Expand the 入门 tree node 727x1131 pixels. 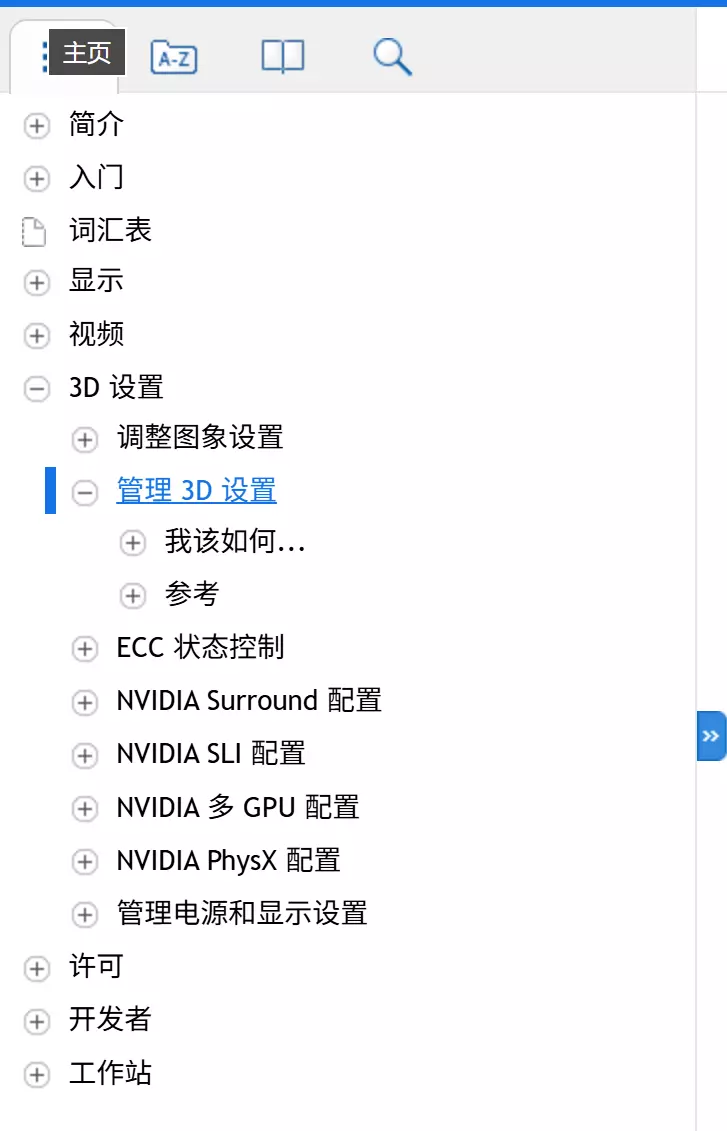(x=37, y=179)
